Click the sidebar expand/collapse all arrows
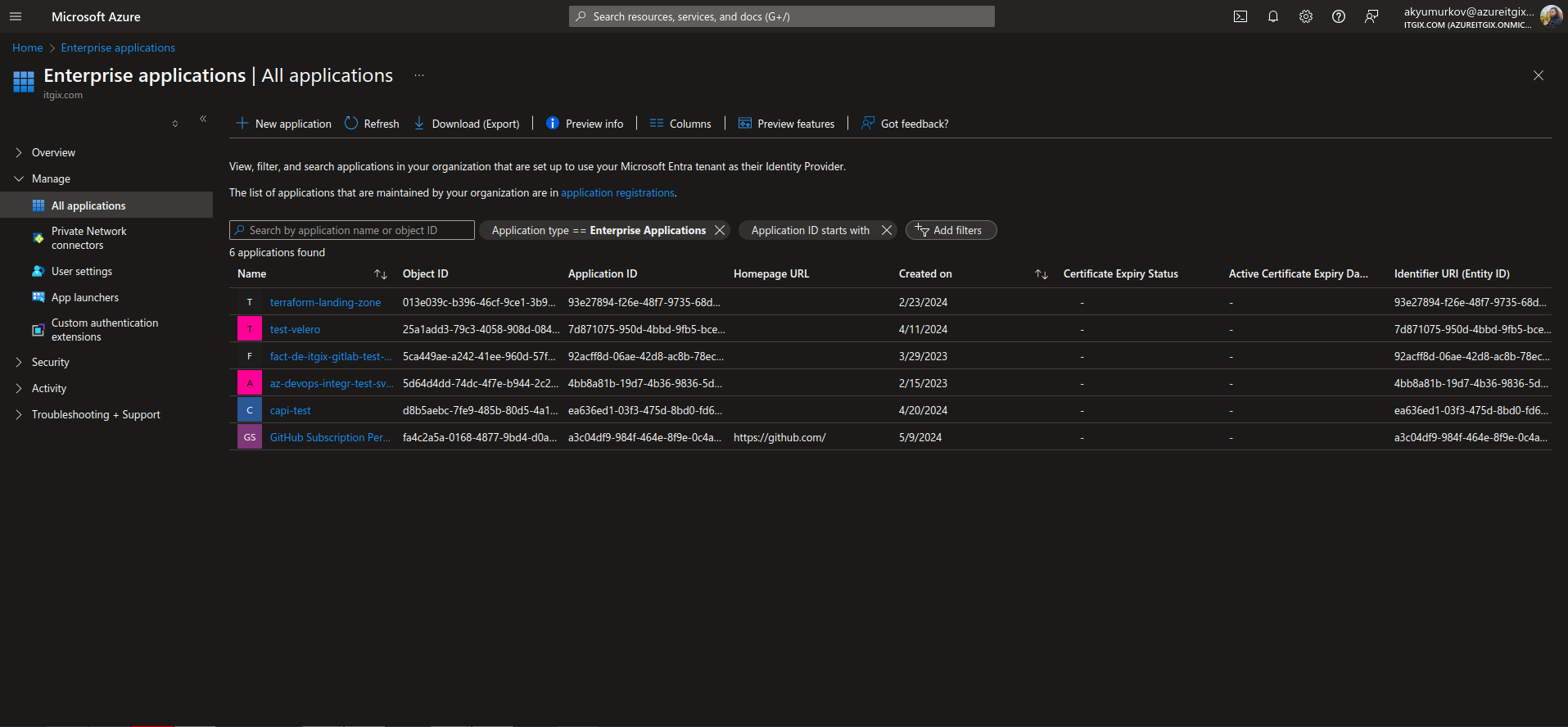 175,124
